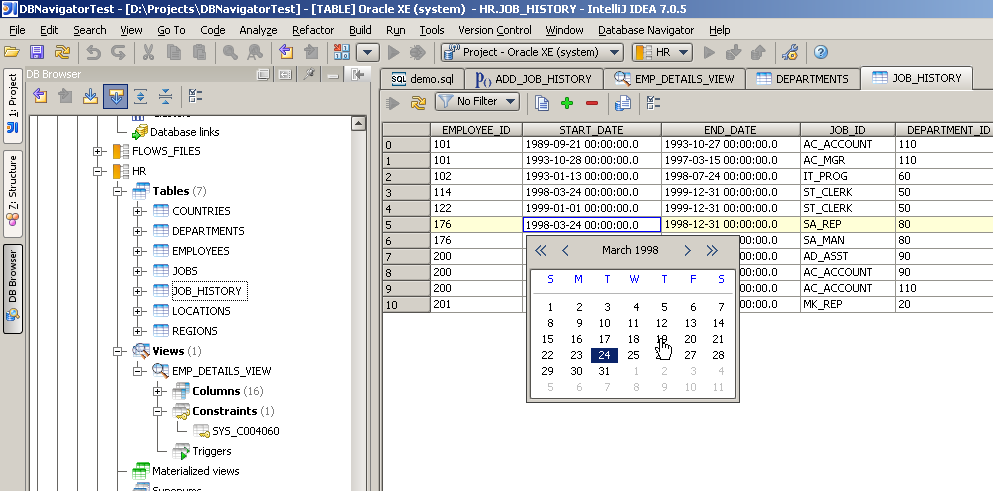Expand the COUNTRIES table node
This screenshot has height=491, width=993.
(x=137, y=211)
